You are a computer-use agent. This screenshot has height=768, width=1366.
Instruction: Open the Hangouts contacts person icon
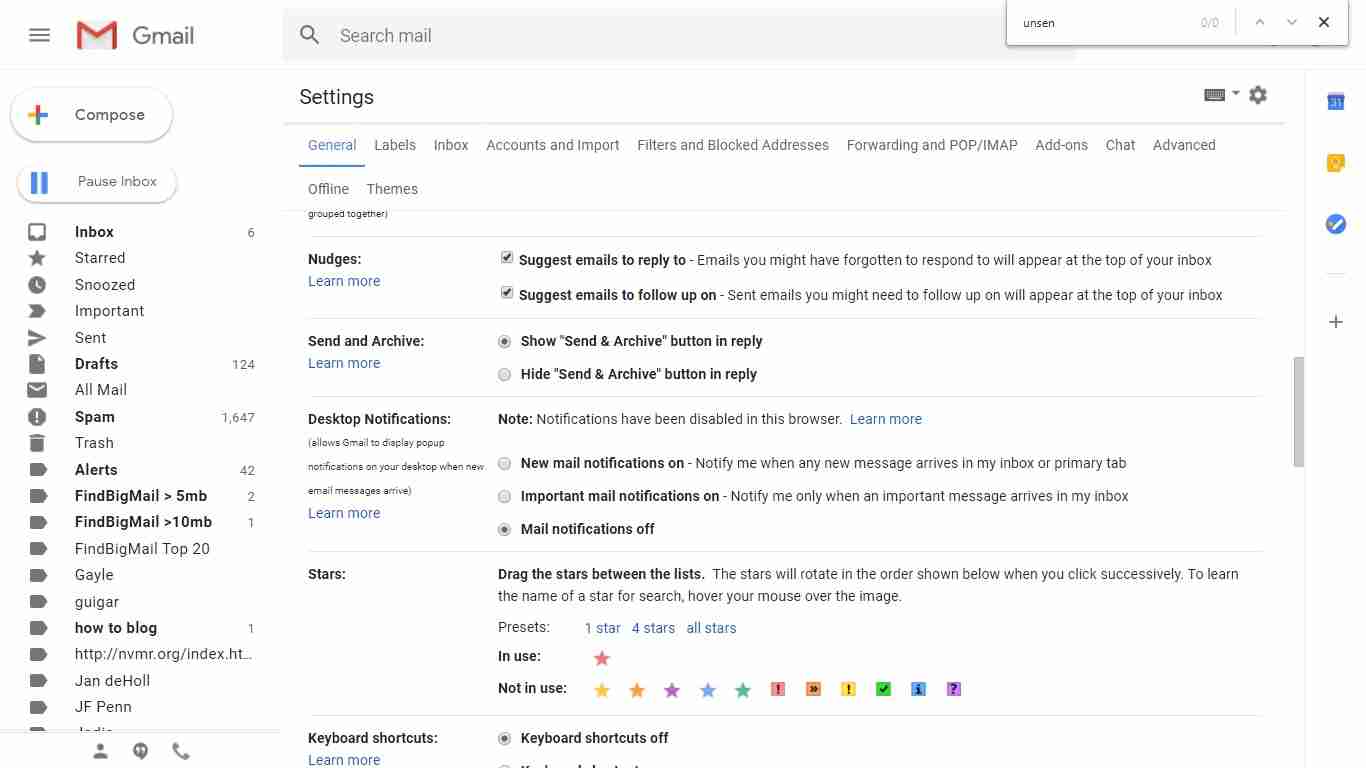click(x=100, y=751)
